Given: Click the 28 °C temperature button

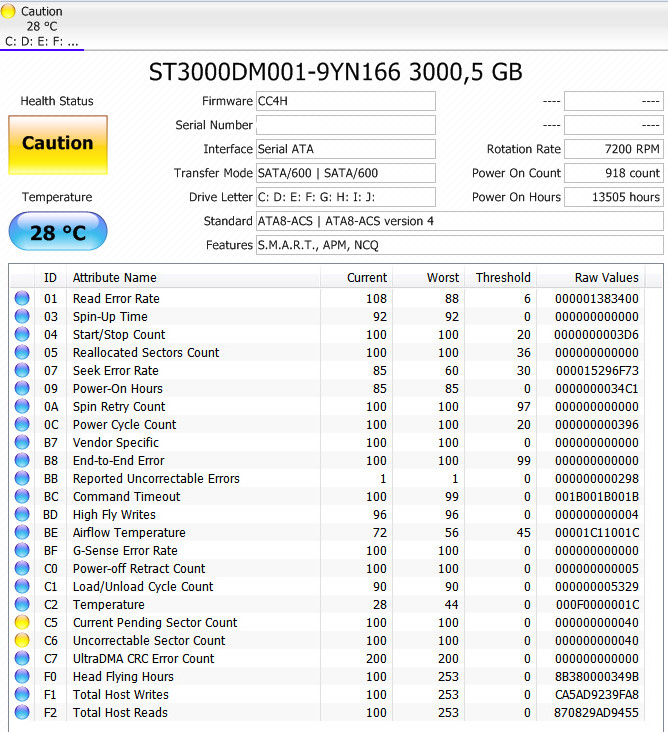Looking at the screenshot, I should [x=58, y=232].
